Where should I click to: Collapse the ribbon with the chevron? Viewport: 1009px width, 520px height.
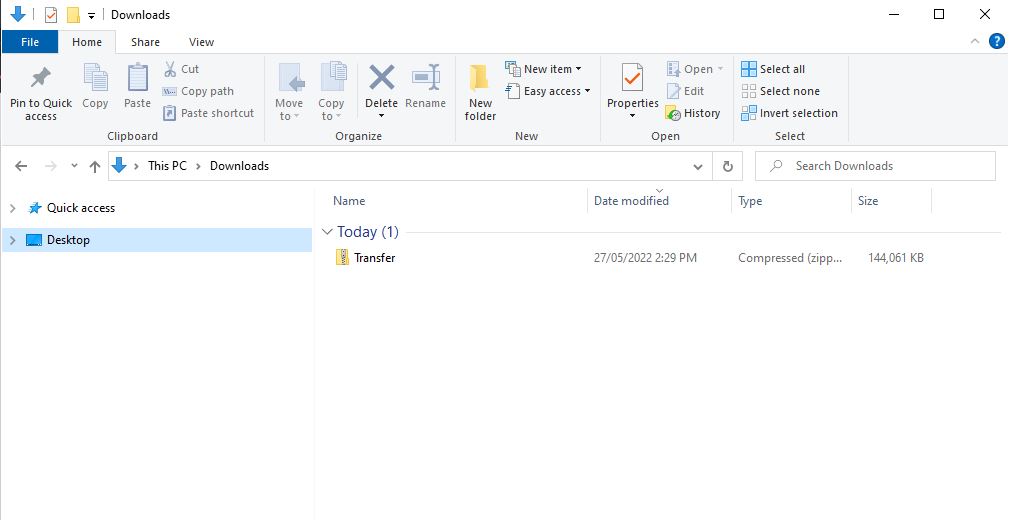[975, 42]
